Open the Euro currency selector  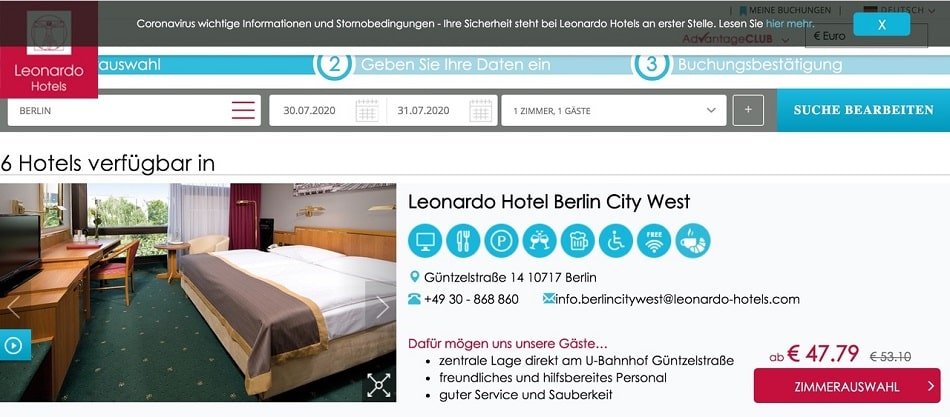tap(866, 36)
